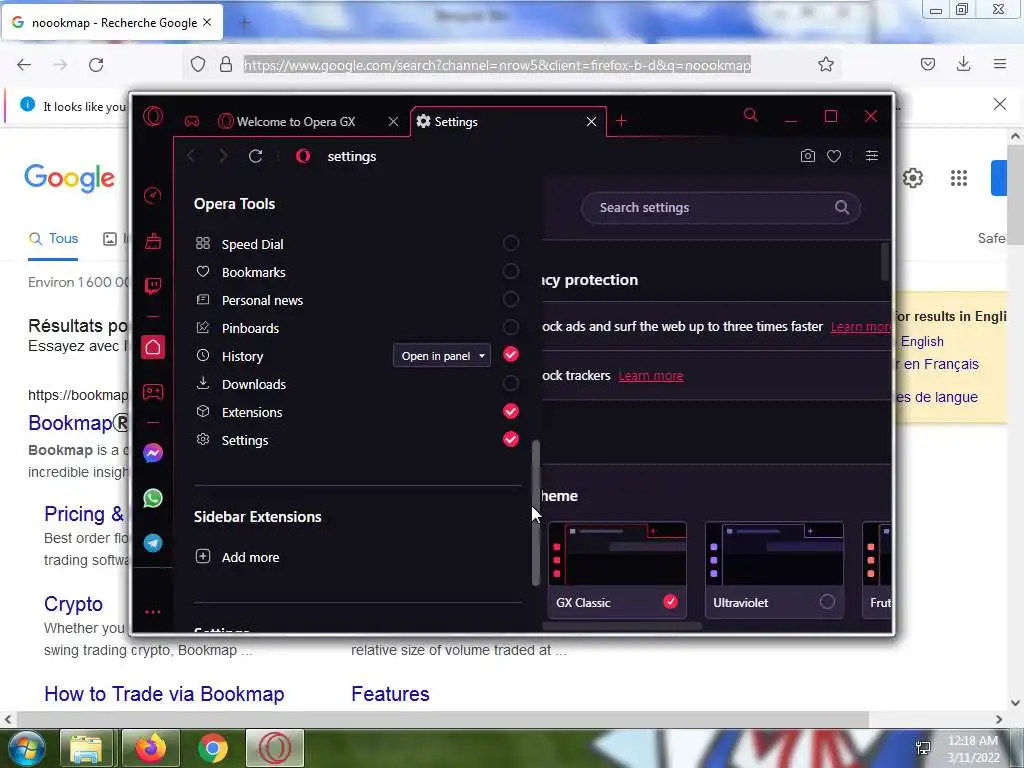The height and width of the screenshot is (768, 1024).
Task: Open History 'Open in panel' dropdown
Action: tap(442, 356)
